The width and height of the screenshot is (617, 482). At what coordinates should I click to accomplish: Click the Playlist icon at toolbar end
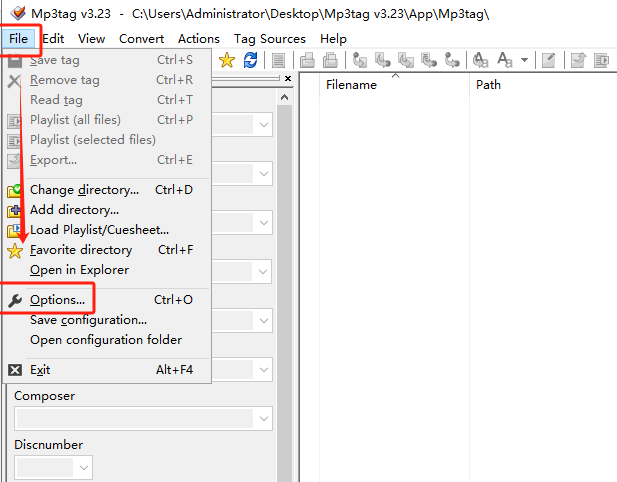(x=601, y=60)
